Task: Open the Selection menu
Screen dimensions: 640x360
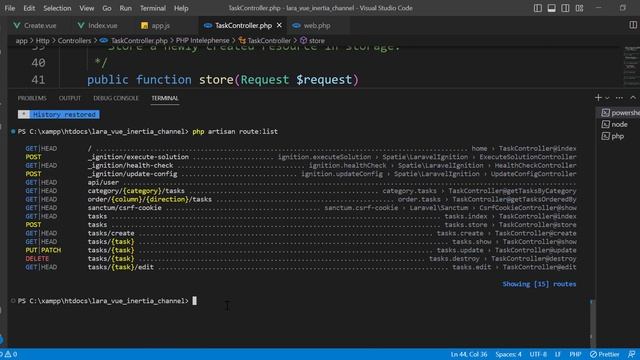Action: (x=57, y=8)
